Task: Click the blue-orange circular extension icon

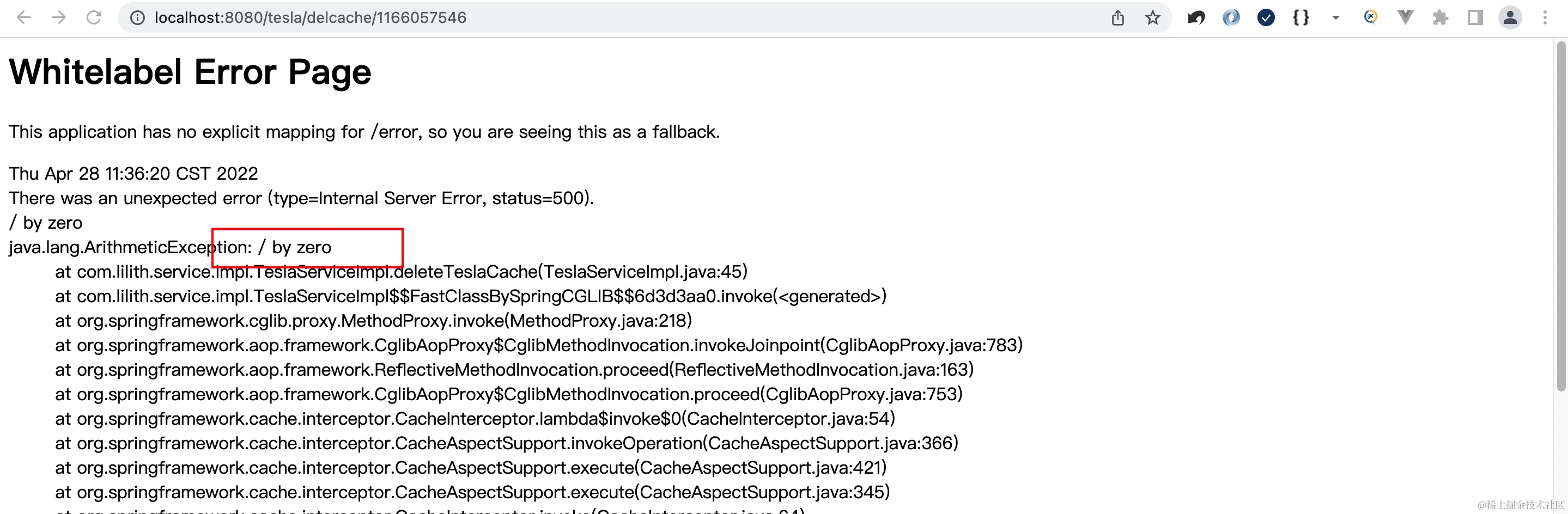Action: tap(1370, 17)
